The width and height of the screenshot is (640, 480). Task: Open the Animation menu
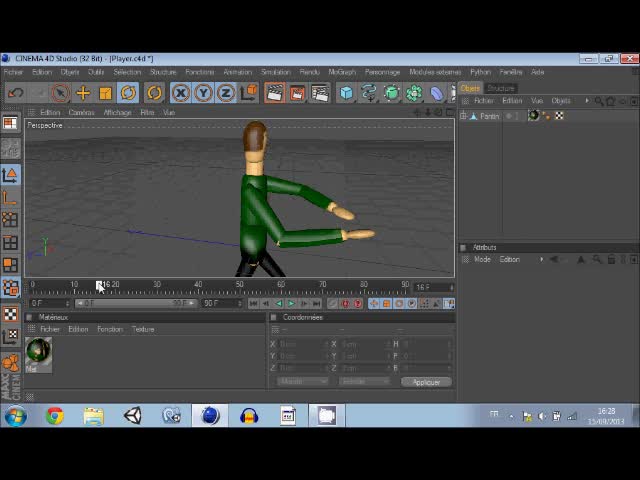[x=237, y=72]
